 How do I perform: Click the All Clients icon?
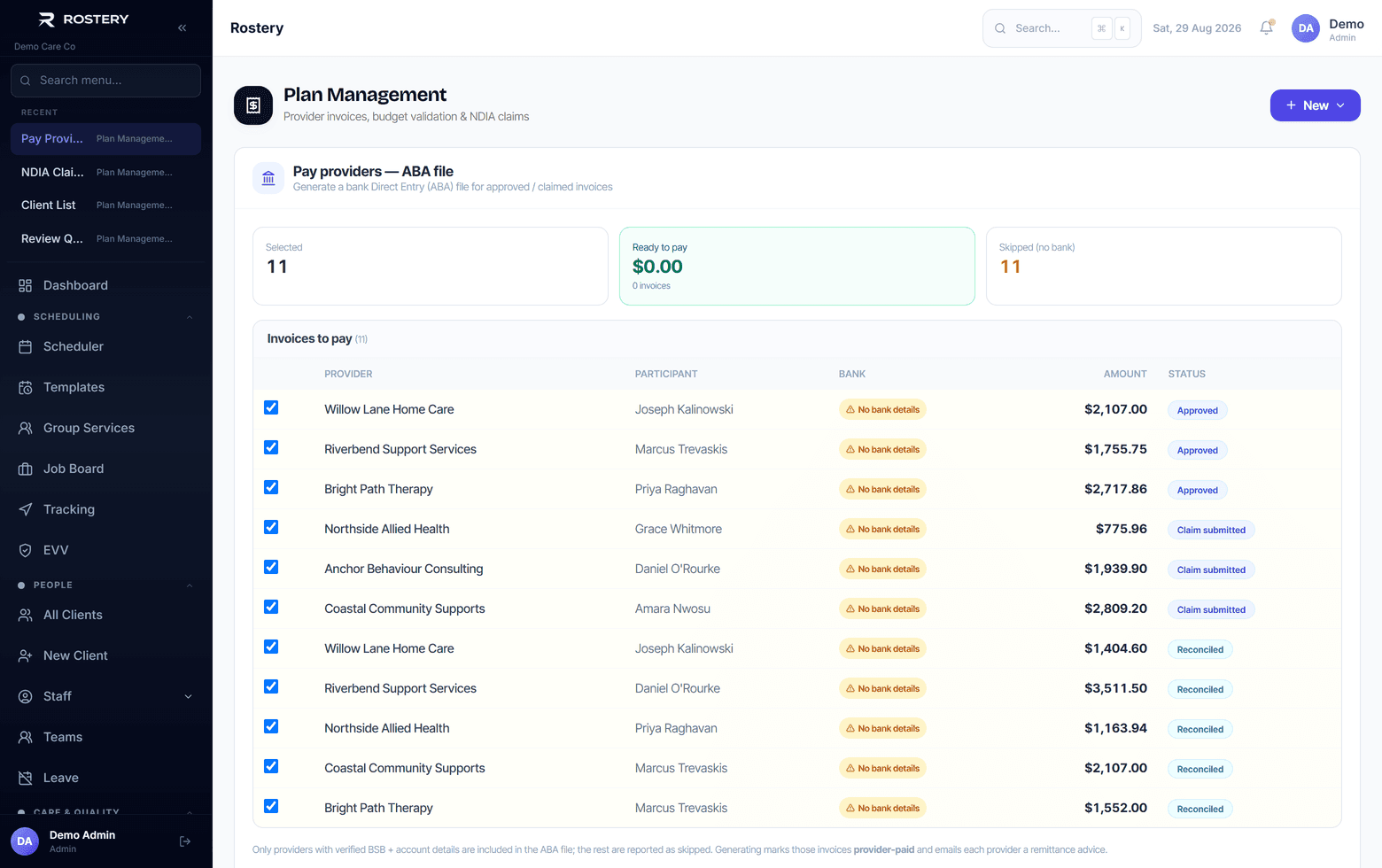(26, 615)
